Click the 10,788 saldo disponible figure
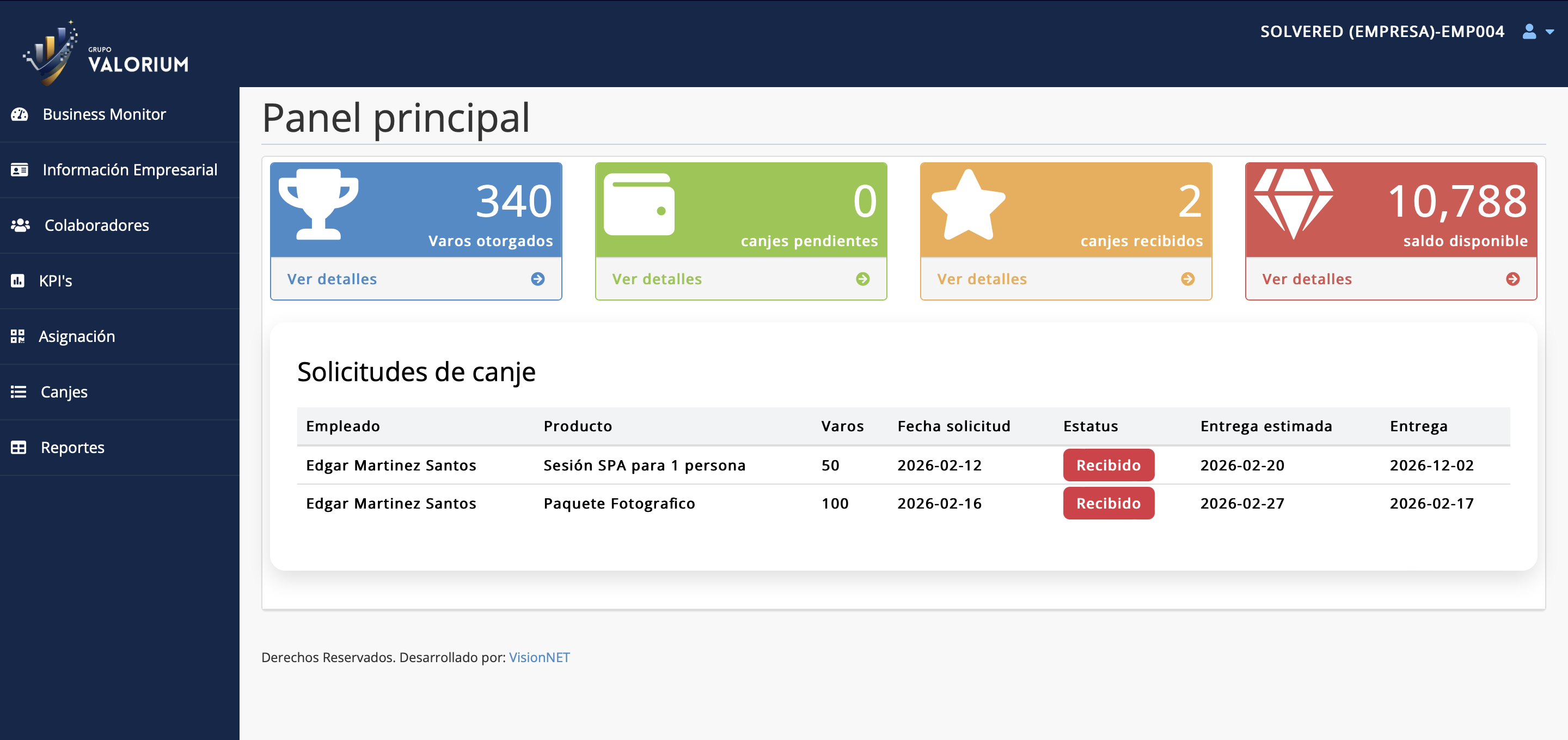Image resolution: width=1568 pixels, height=740 pixels. [1458, 201]
